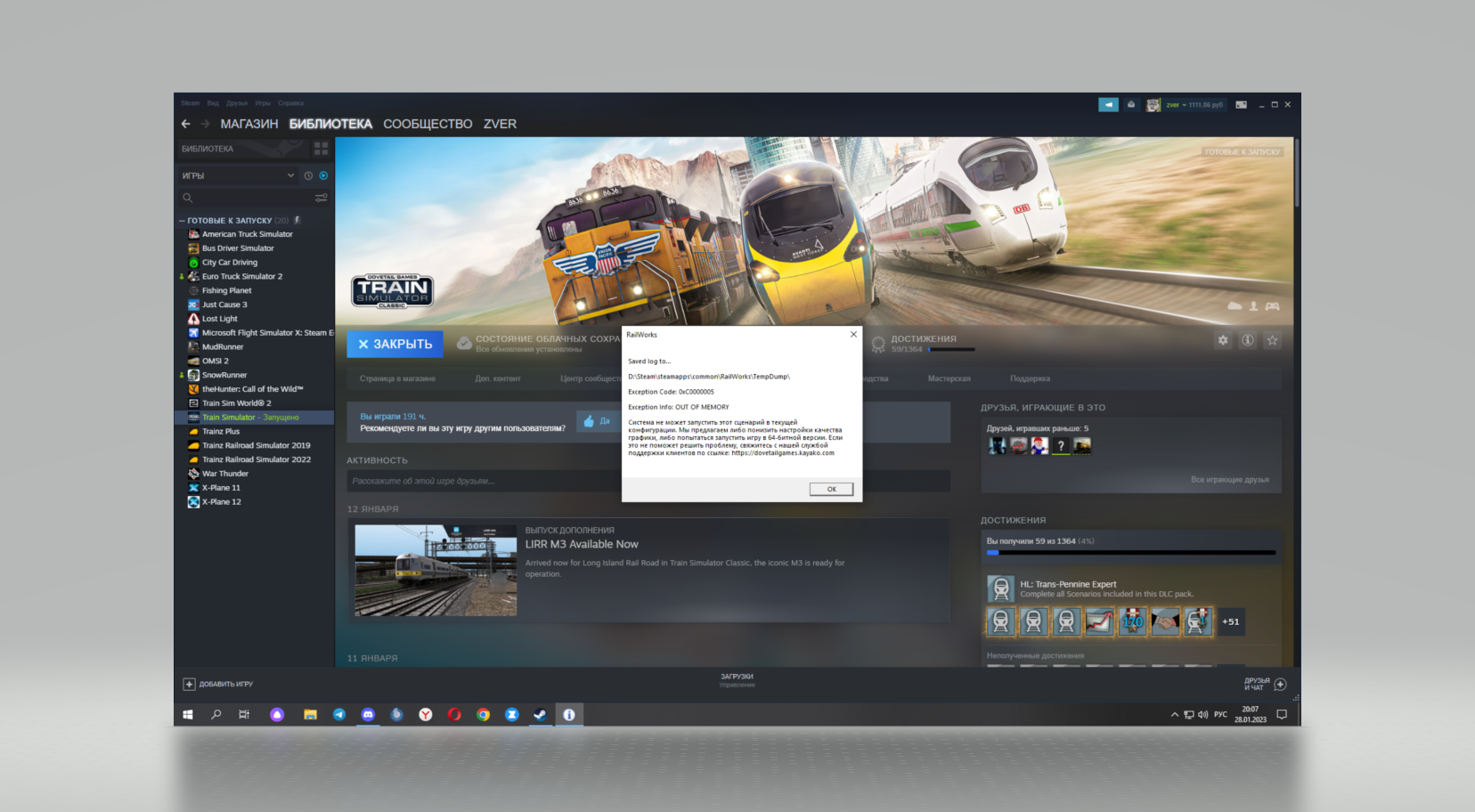Open the Доп. контент link

pyautogui.click(x=498, y=378)
